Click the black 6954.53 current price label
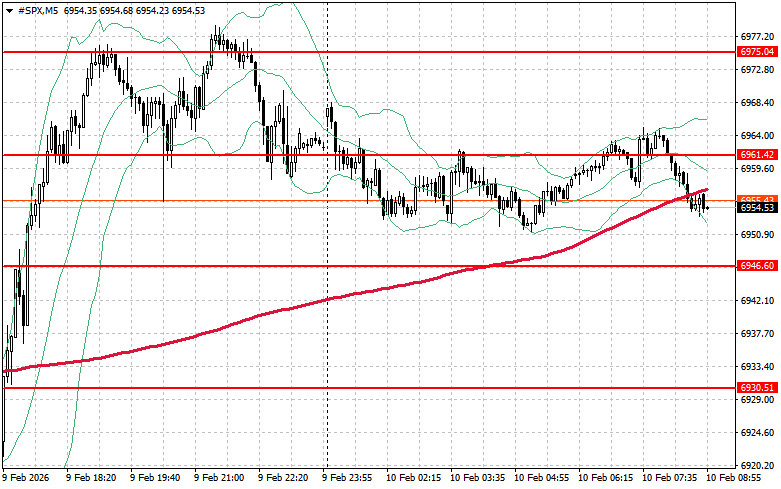The height and width of the screenshot is (489, 781). 756,207
